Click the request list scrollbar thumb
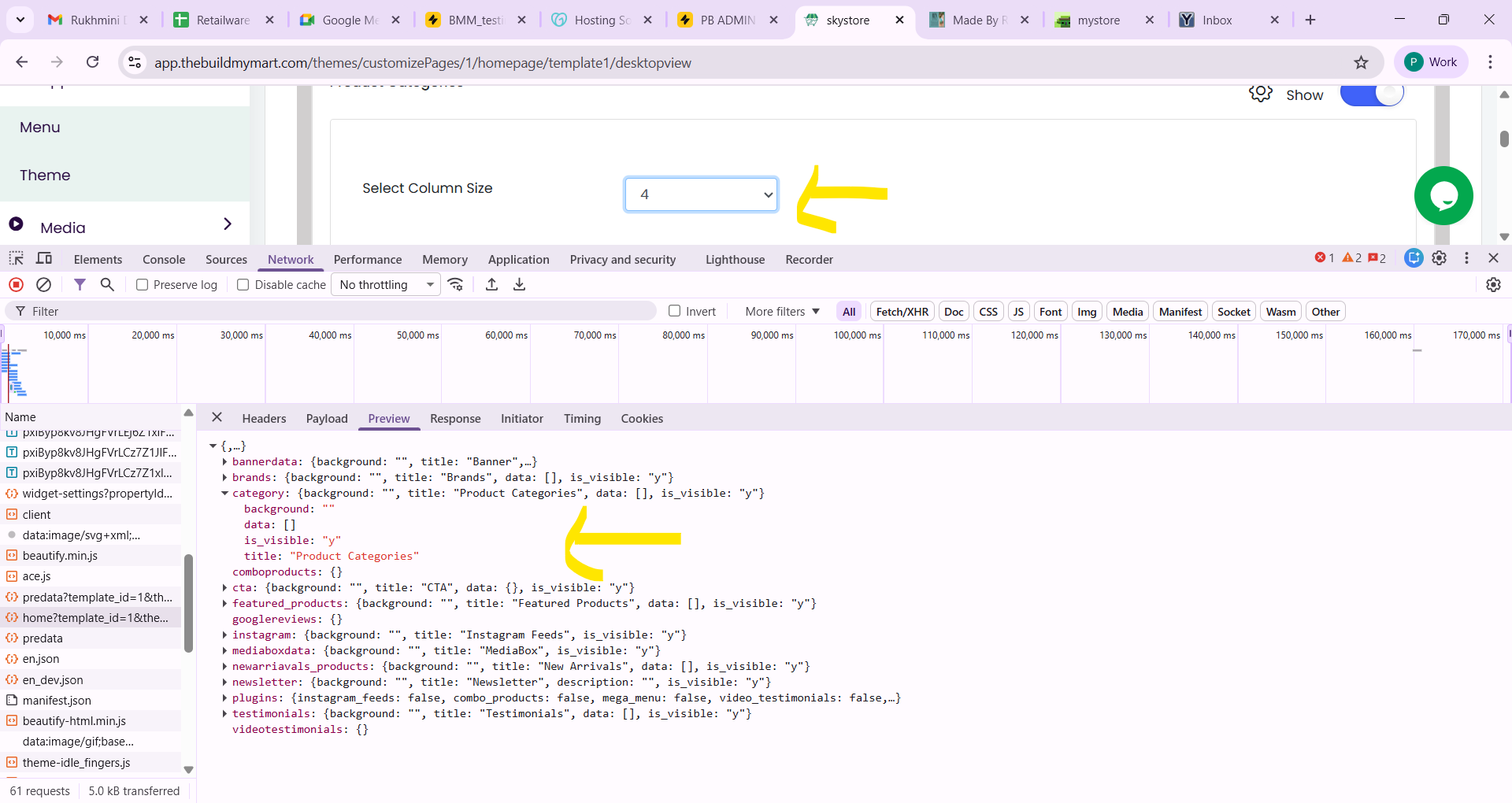This screenshot has width=1512, height=803. pos(188,603)
